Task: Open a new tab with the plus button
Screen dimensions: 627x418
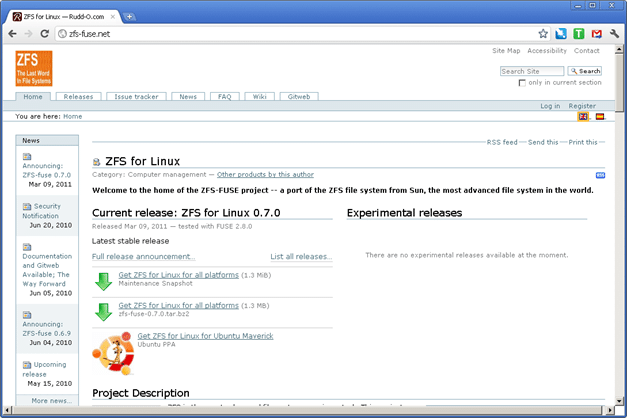Action: pos(129,17)
